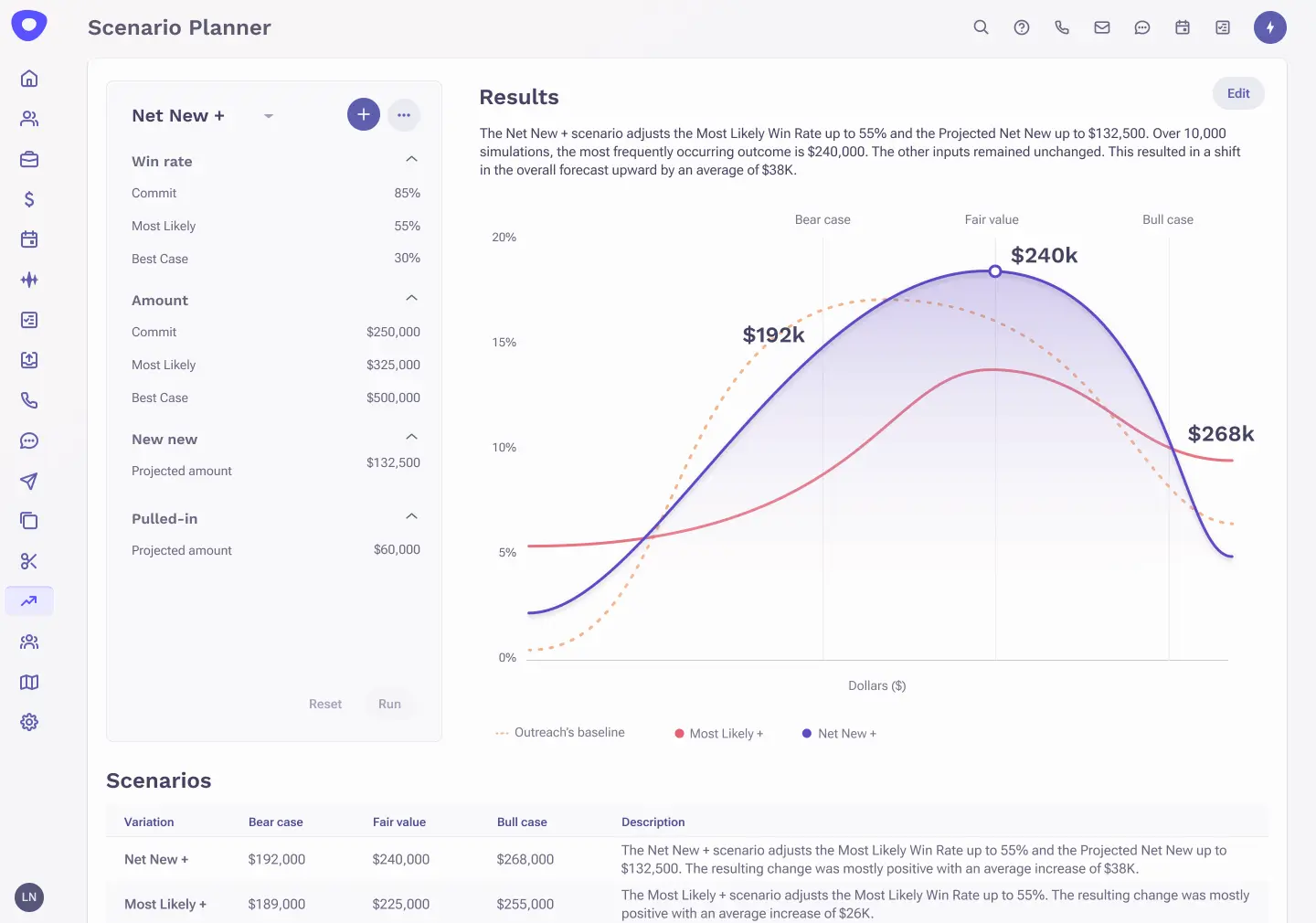Open the territory map icon in sidebar
Viewport: 1316px width, 923px height.
coord(28,682)
